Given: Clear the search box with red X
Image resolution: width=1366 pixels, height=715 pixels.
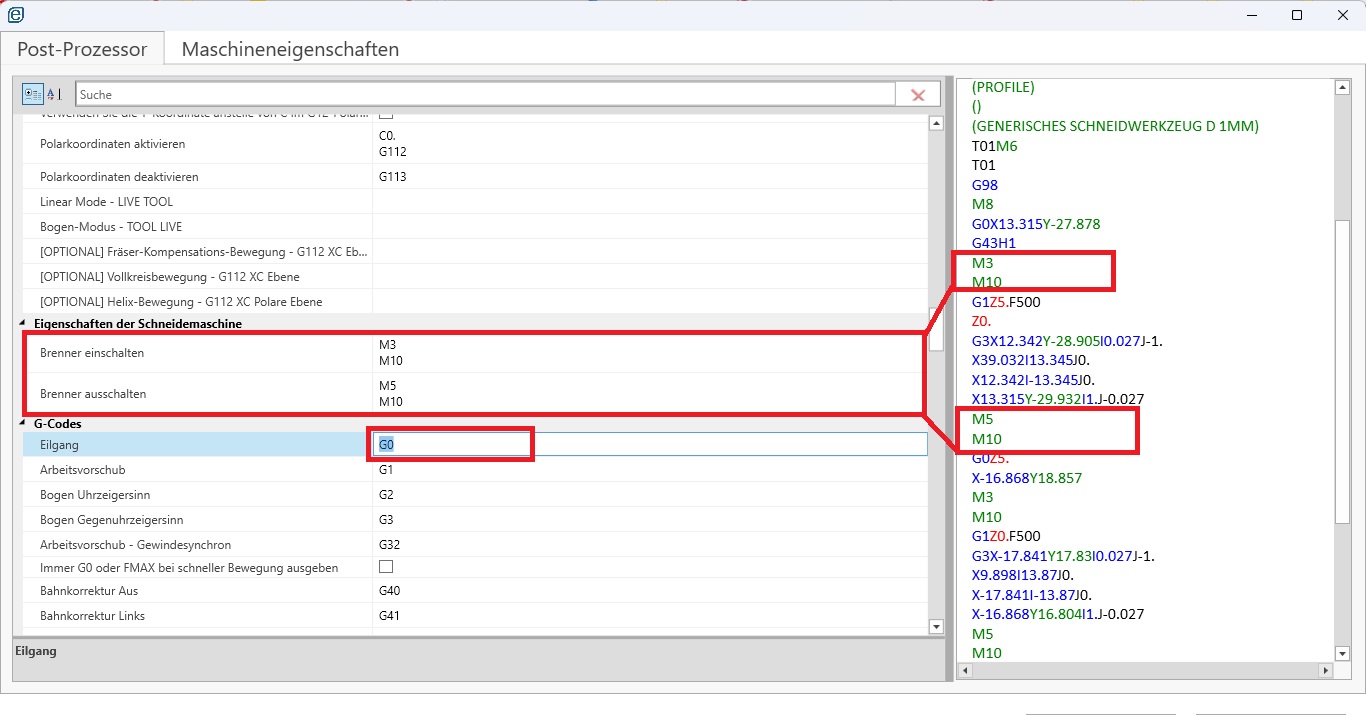Looking at the screenshot, I should 917,95.
